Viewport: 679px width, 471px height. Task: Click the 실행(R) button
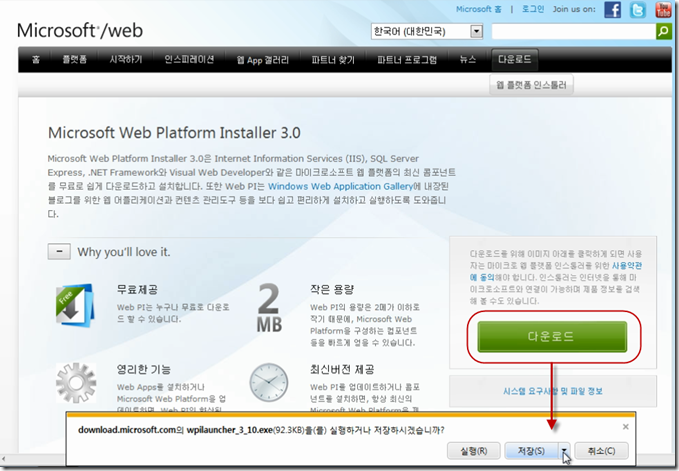pos(474,451)
